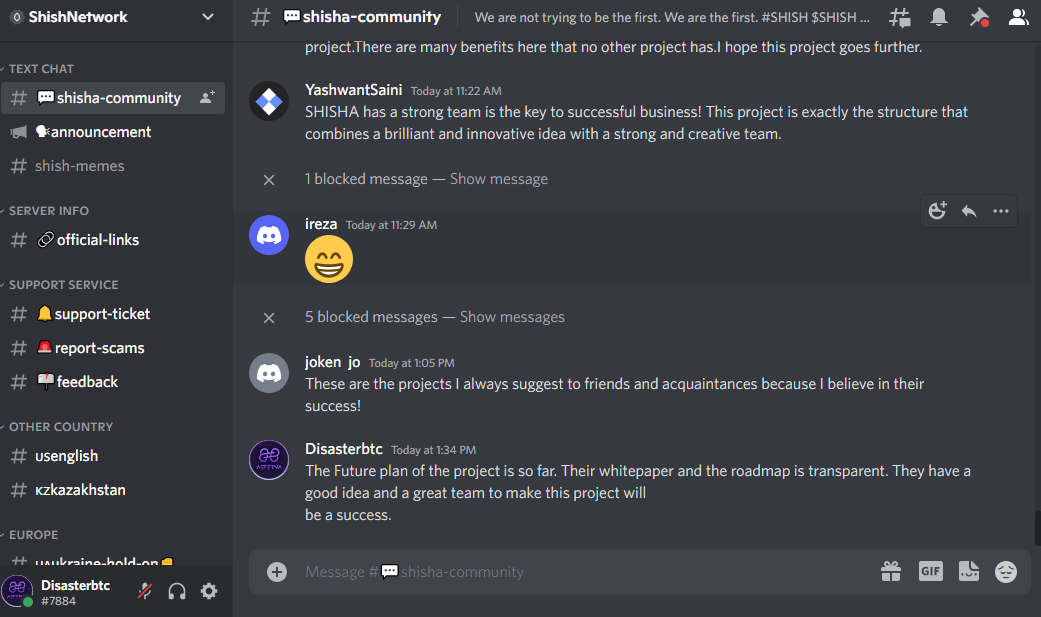Open the Threads icon in channel header

pyautogui.click(x=900, y=17)
